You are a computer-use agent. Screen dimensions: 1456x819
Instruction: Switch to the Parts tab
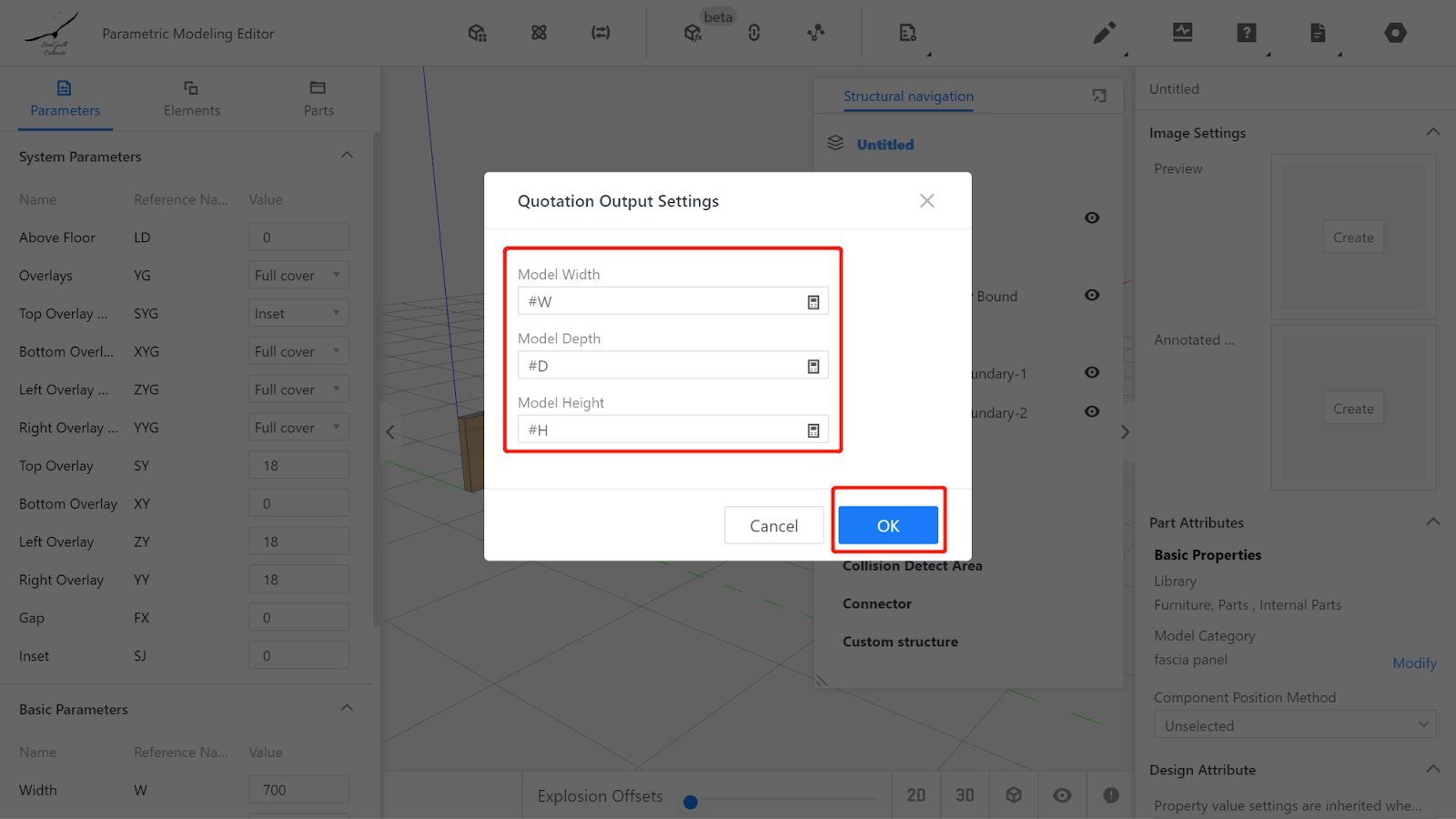click(318, 98)
